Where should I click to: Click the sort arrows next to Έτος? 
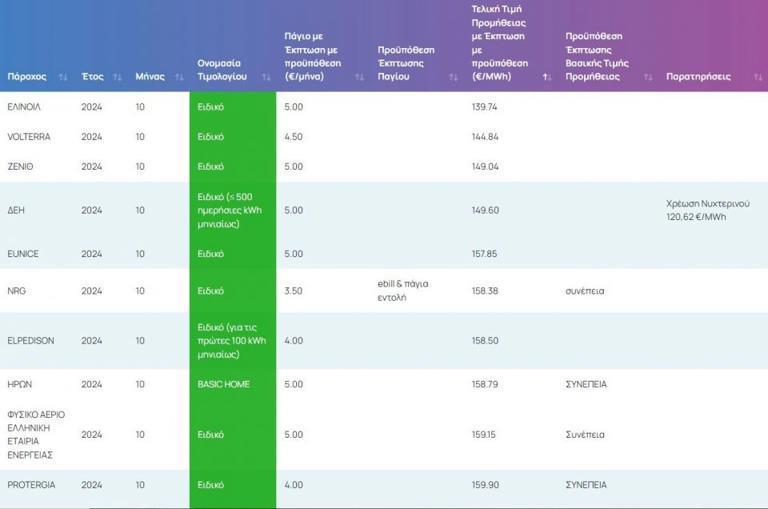click(x=117, y=77)
